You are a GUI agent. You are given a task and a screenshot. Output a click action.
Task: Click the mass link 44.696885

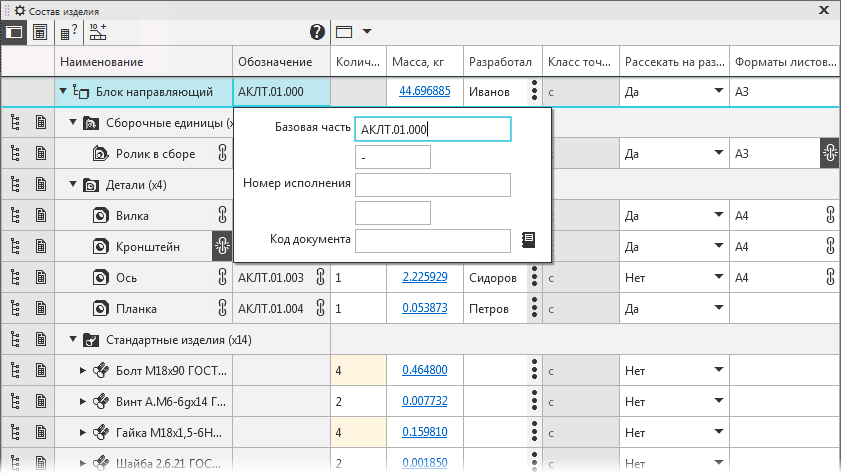coord(424,92)
